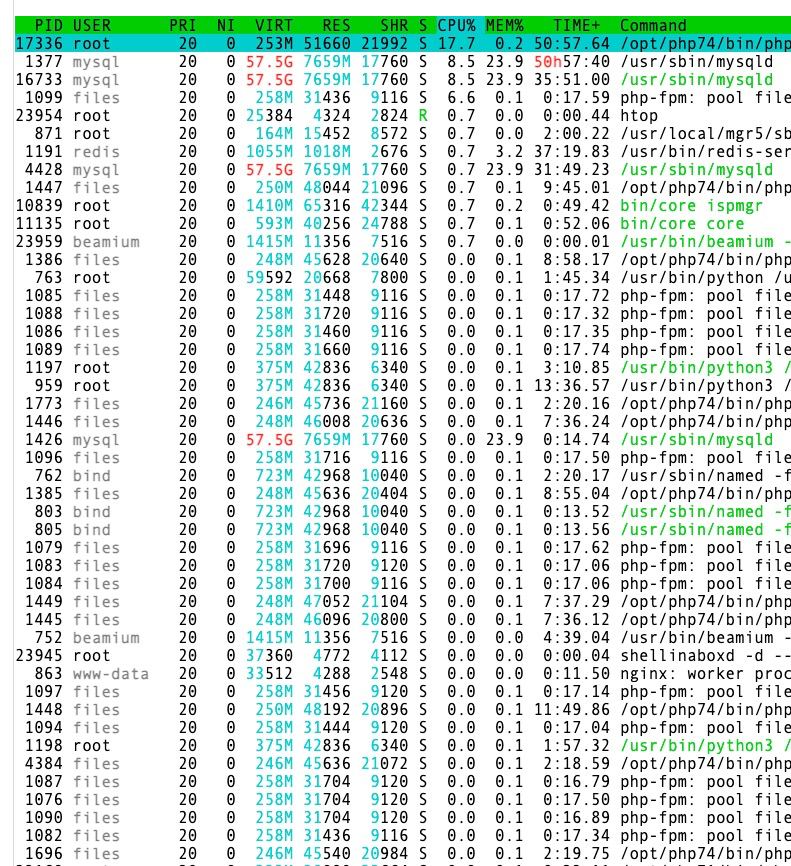Select python3 process with PID 959

(x=403, y=386)
